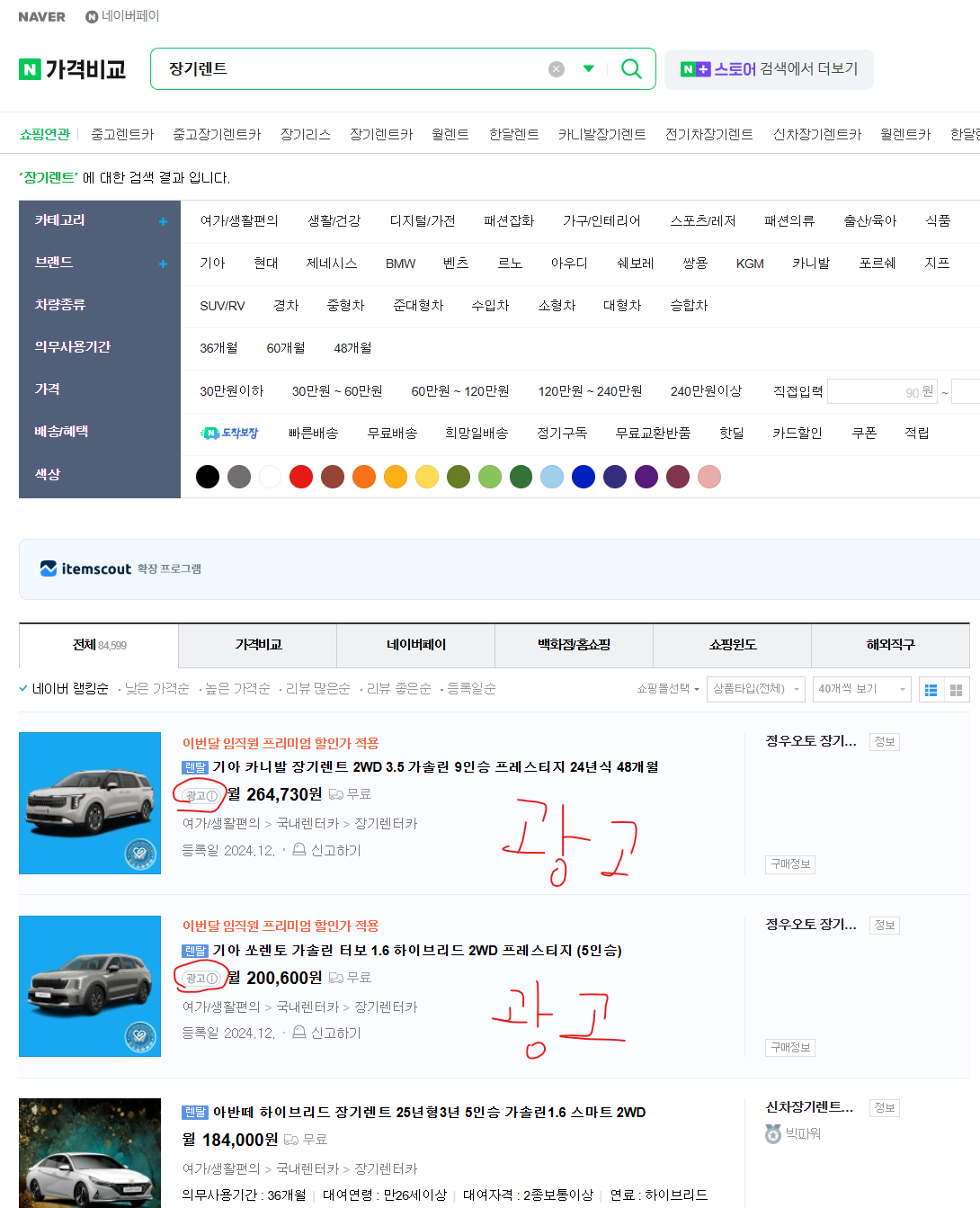
Task: Switch to list view icon
Action: click(931, 690)
